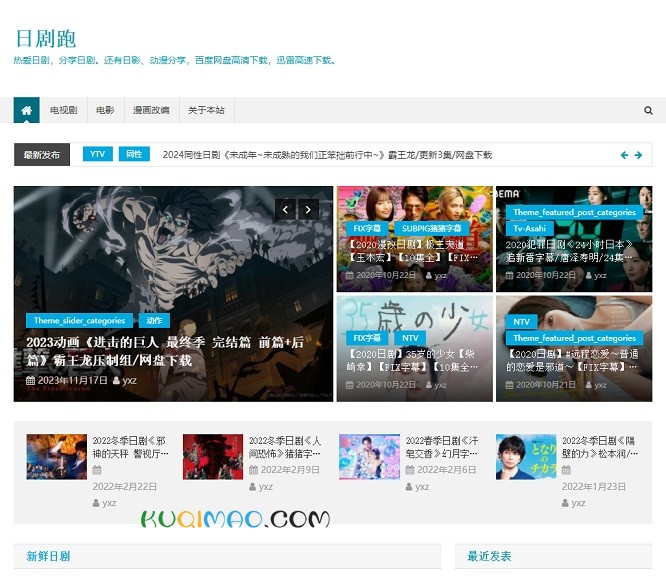Viewport: 666px width, 580px height.
Task: Click the 动作 tag on slider
Action: coord(154,321)
